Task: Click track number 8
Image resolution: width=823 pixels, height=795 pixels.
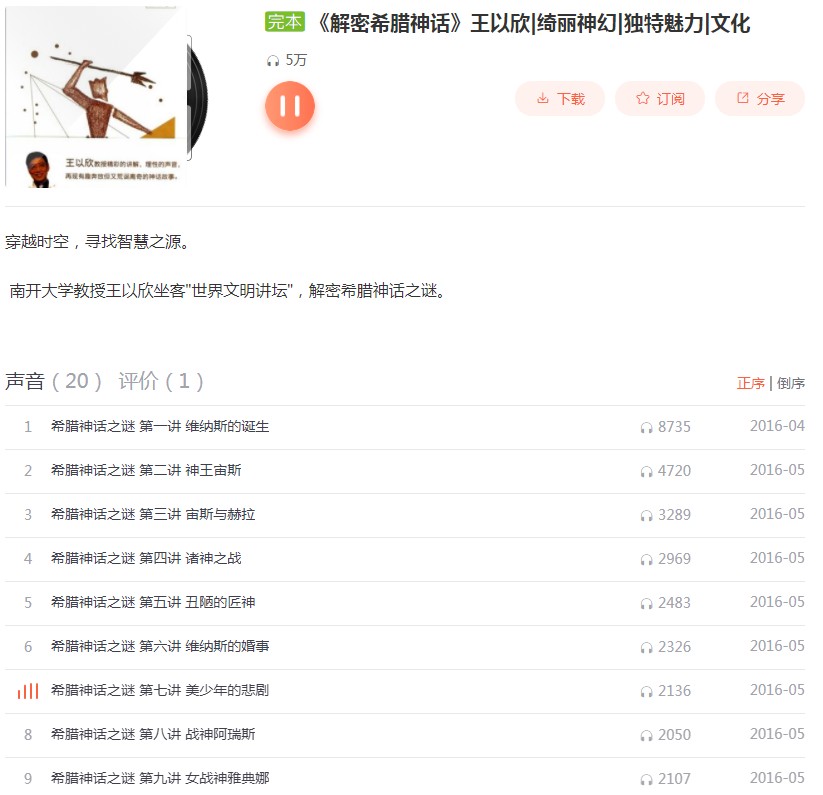Action: click(x=28, y=735)
